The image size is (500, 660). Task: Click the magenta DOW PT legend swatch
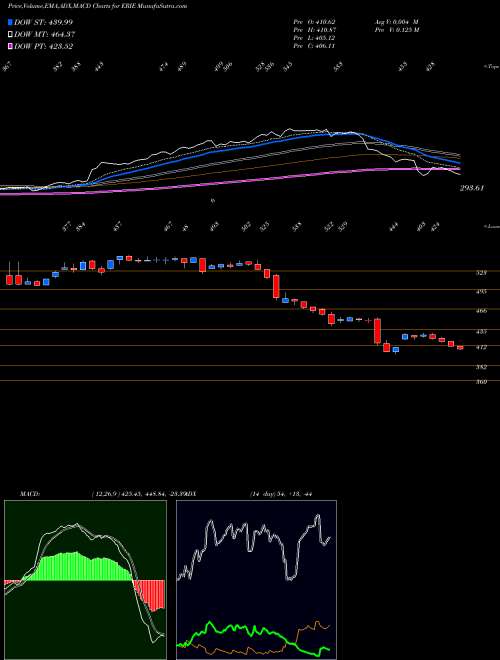tap(11, 46)
